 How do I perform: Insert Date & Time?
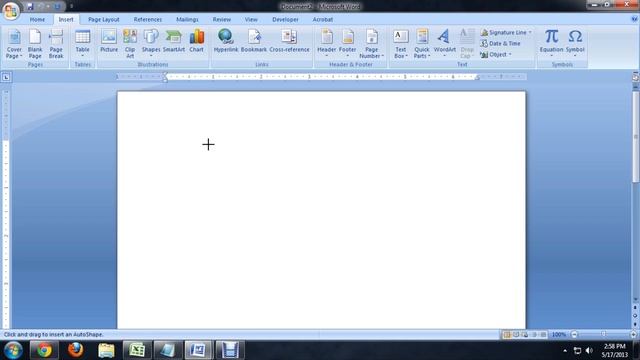pyautogui.click(x=500, y=43)
